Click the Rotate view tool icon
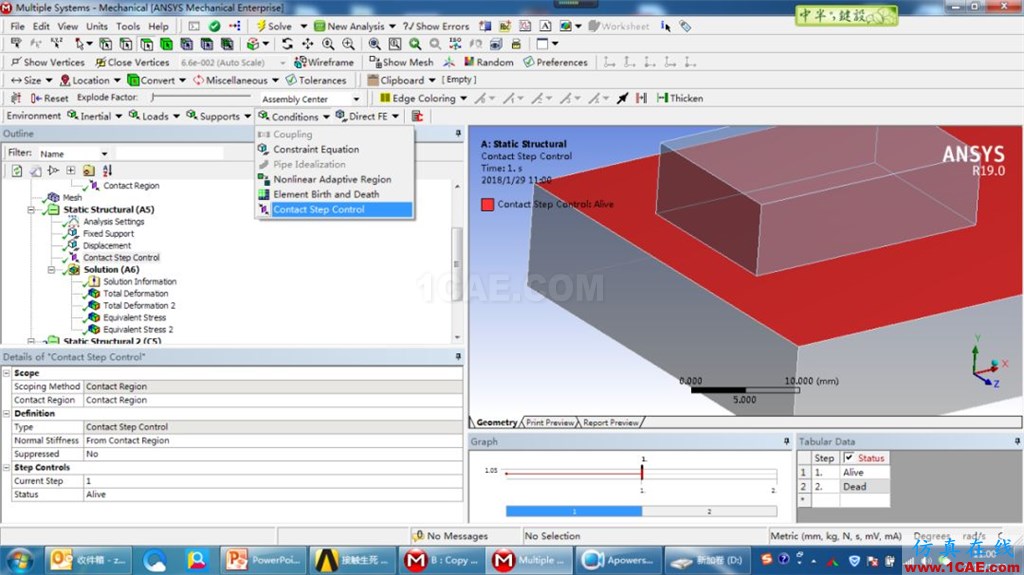Screen dimensions: 1024x575 point(287,44)
